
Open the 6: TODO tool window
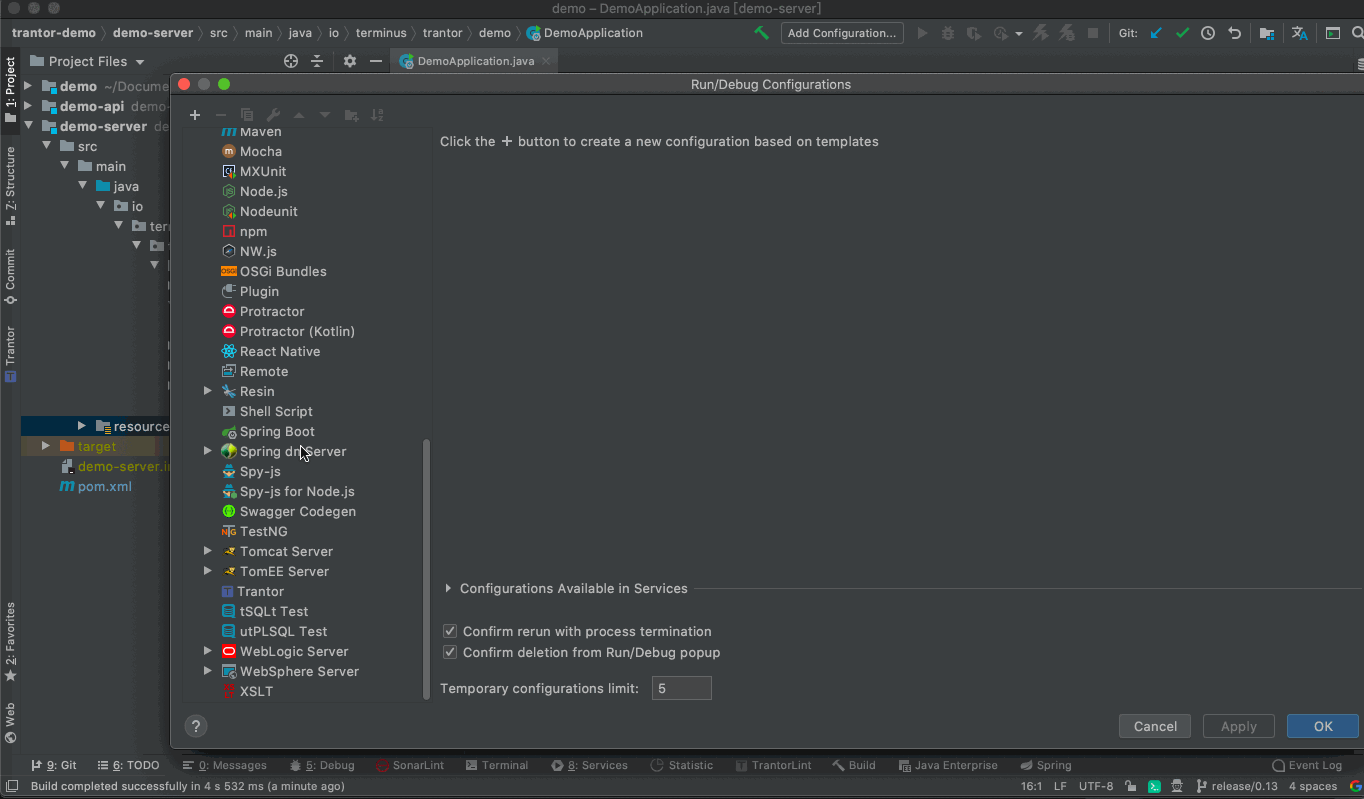point(128,765)
